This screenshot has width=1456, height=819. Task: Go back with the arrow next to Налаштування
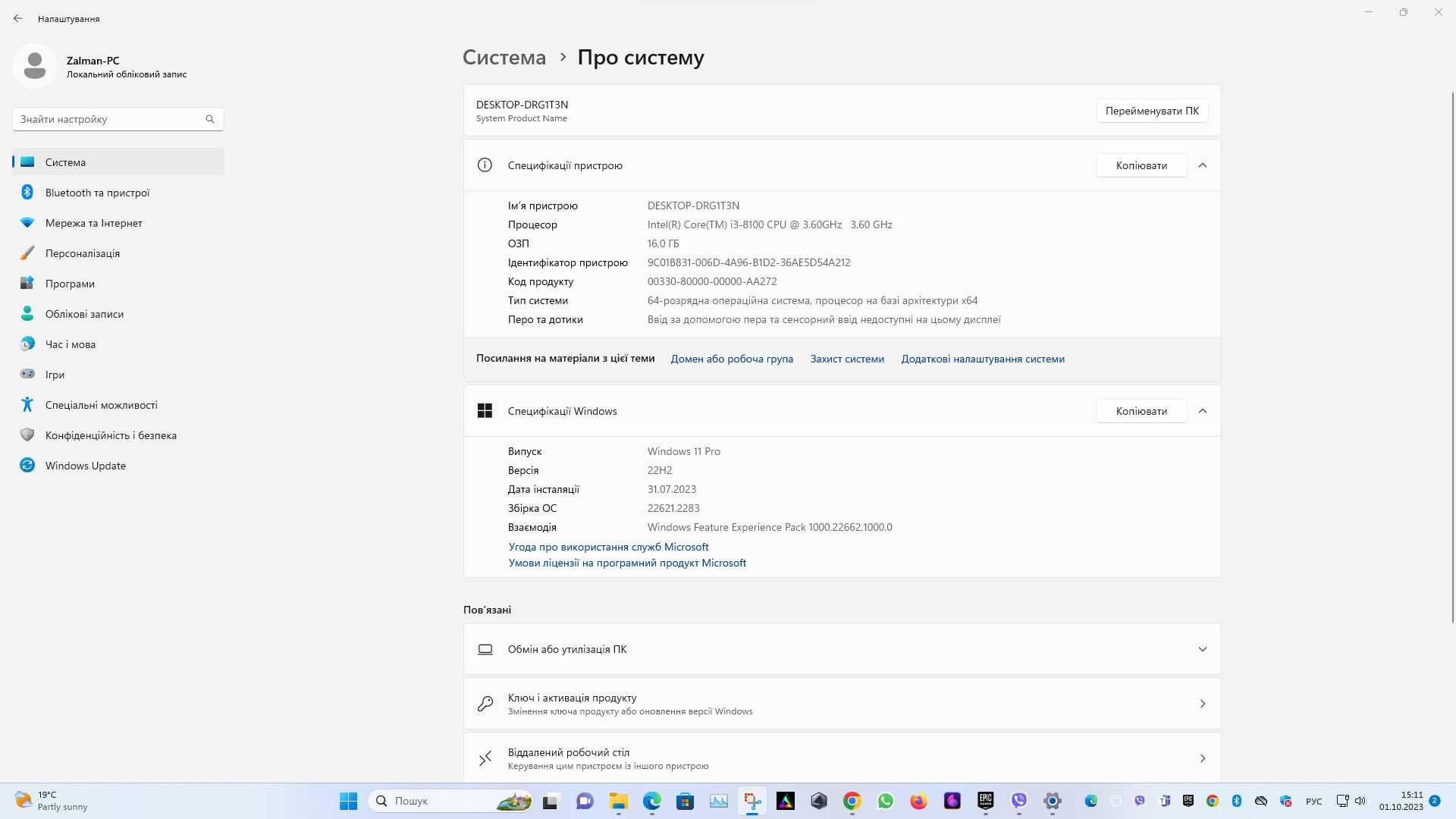coord(18,18)
